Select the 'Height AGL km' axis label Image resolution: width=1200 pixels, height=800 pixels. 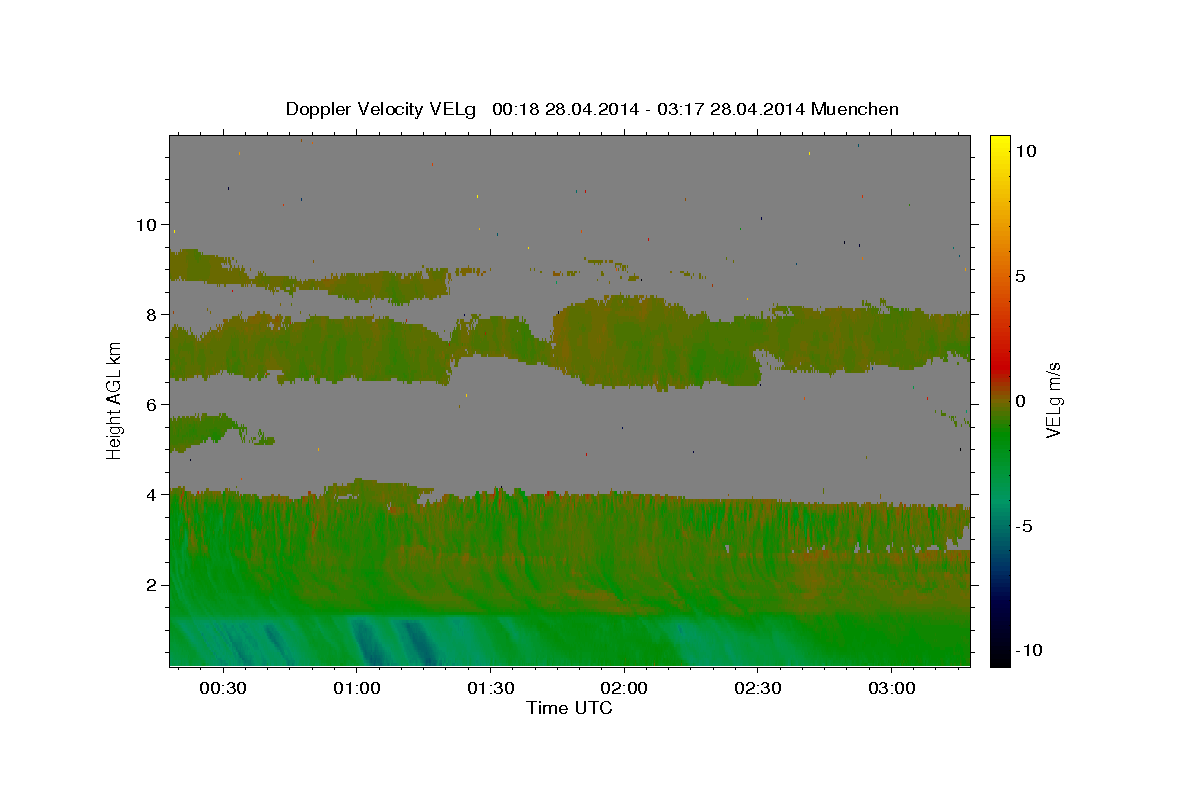tap(115, 400)
